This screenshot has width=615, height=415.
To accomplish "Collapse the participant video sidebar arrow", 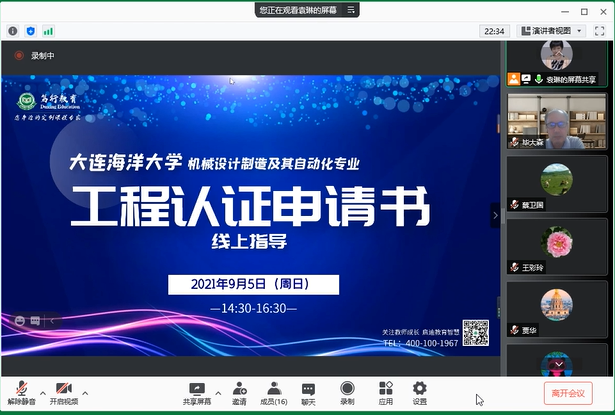I will pyautogui.click(x=494, y=214).
